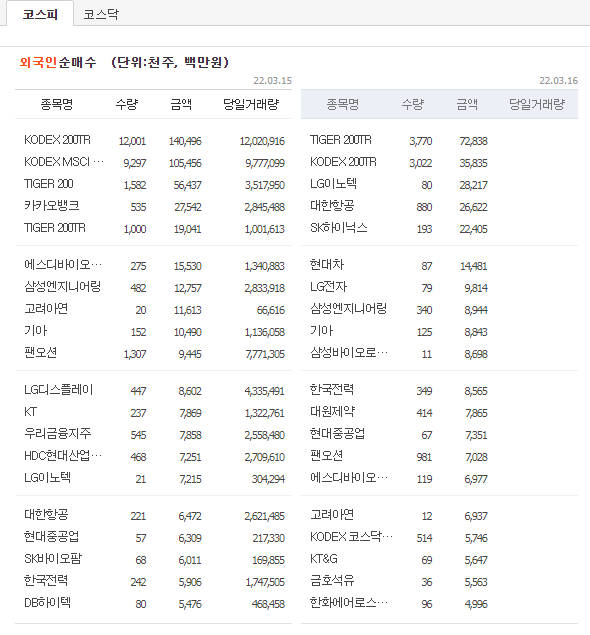Click TIGER 200TR in the 22.03.15 table
This screenshot has height=635, width=590.
(x=55, y=228)
